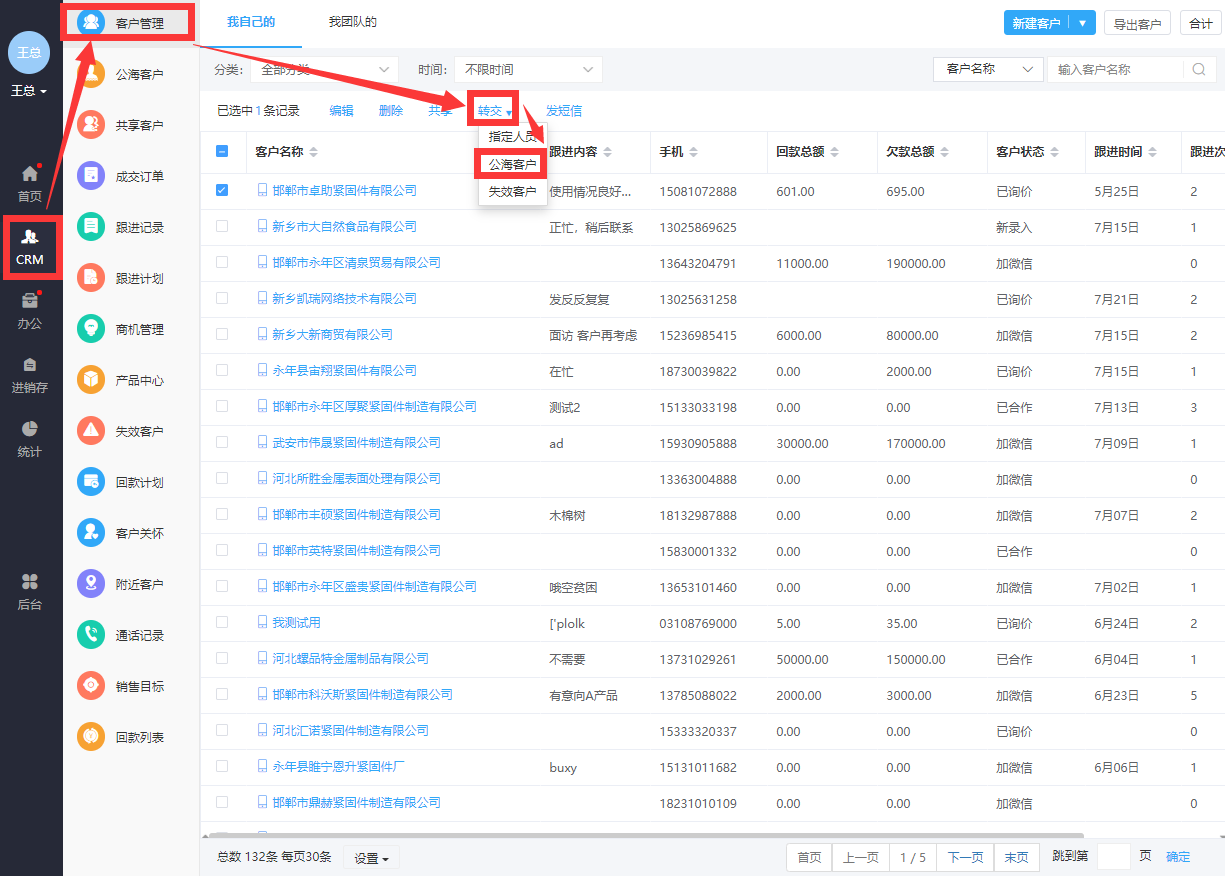Click the 新建客户 button
This screenshot has height=876, width=1225.
point(1036,23)
